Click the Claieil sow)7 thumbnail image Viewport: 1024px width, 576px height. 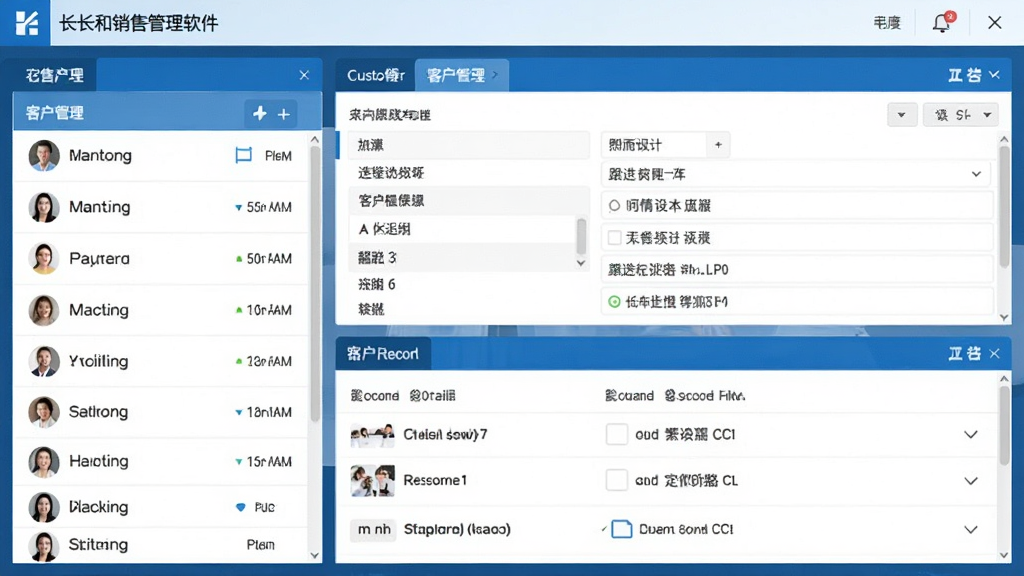pos(372,435)
